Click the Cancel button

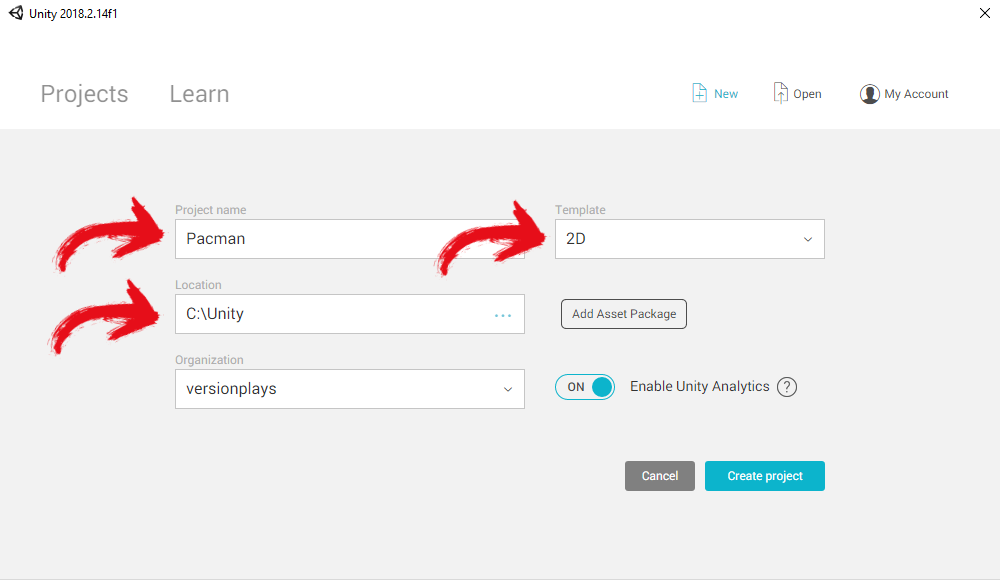tap(659, 476)
